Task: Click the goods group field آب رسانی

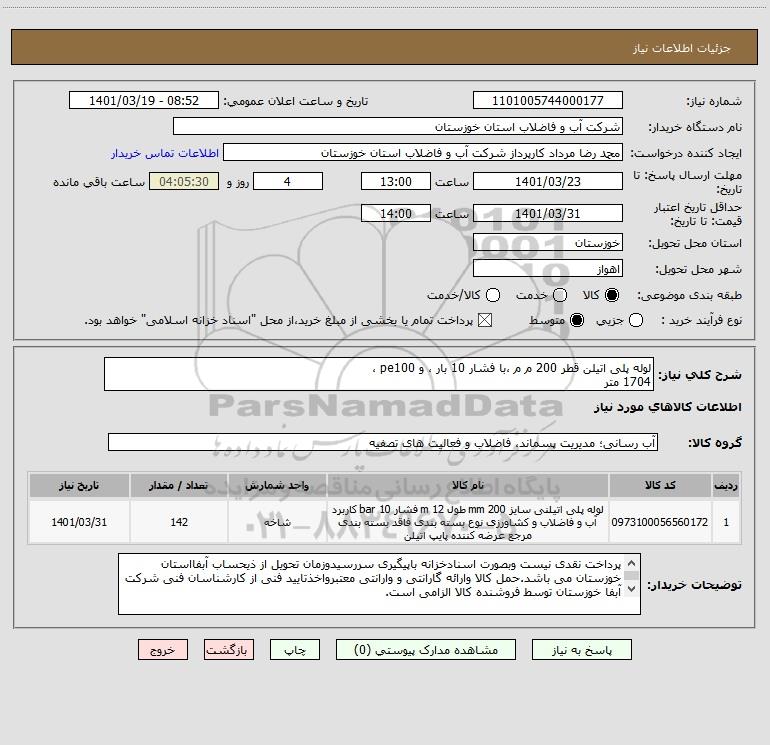Action: (x=383, y=442)
